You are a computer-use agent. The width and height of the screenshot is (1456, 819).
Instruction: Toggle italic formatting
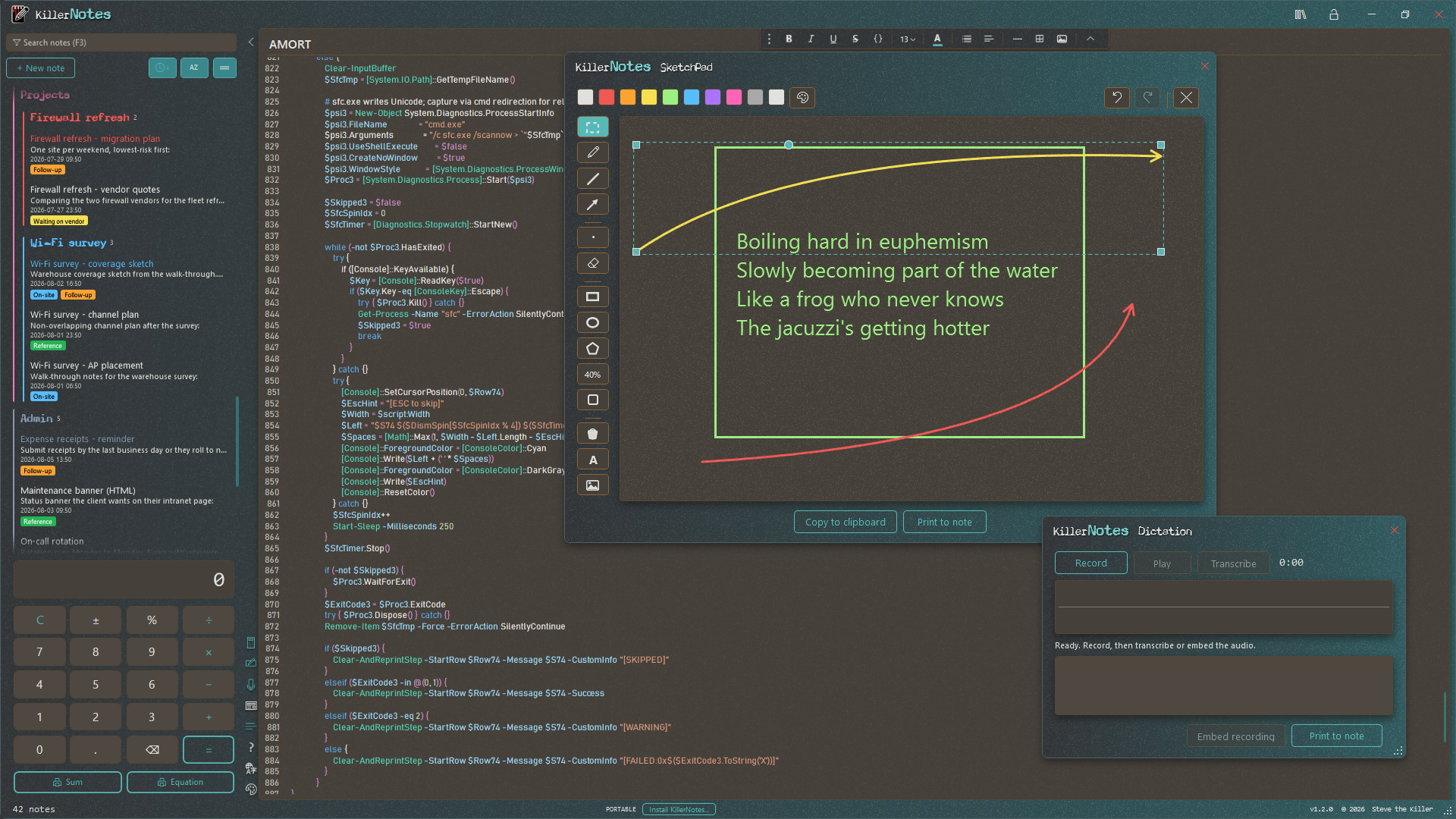[x=811, y=39]
